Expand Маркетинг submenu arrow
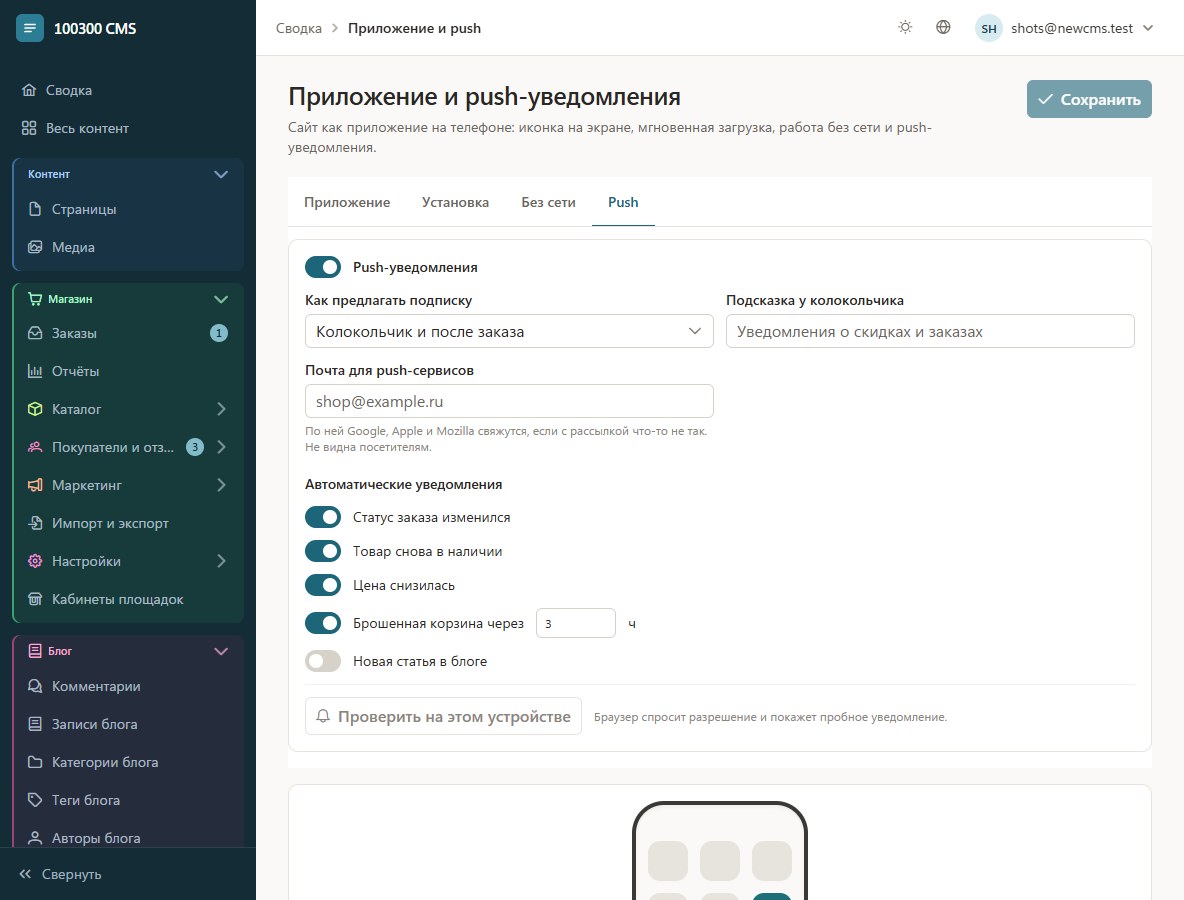The image size is (1184, 900). [x=221, y=485]
